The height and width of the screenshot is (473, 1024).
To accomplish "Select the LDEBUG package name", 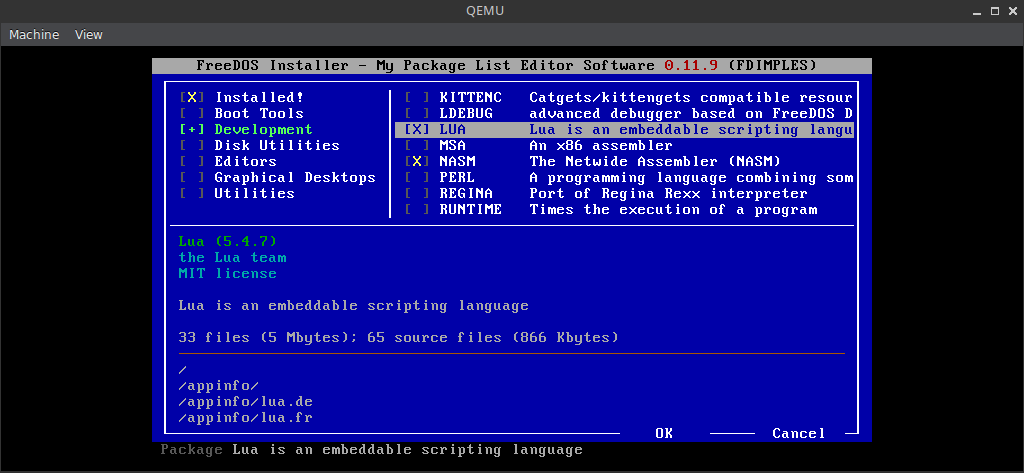I will tap(466, 114).
